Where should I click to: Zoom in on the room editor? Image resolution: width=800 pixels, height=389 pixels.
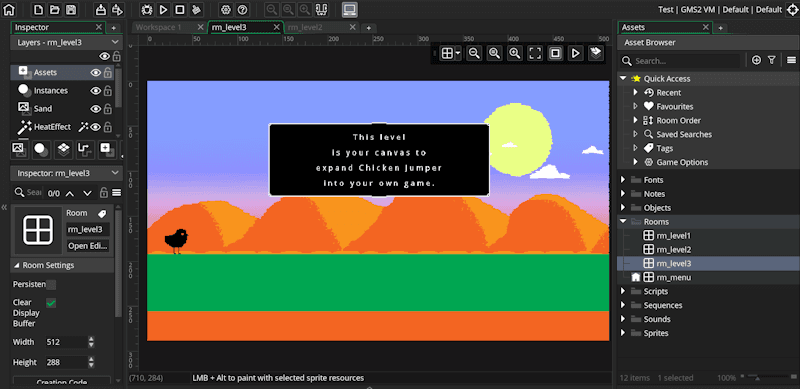tap(515, 53)
